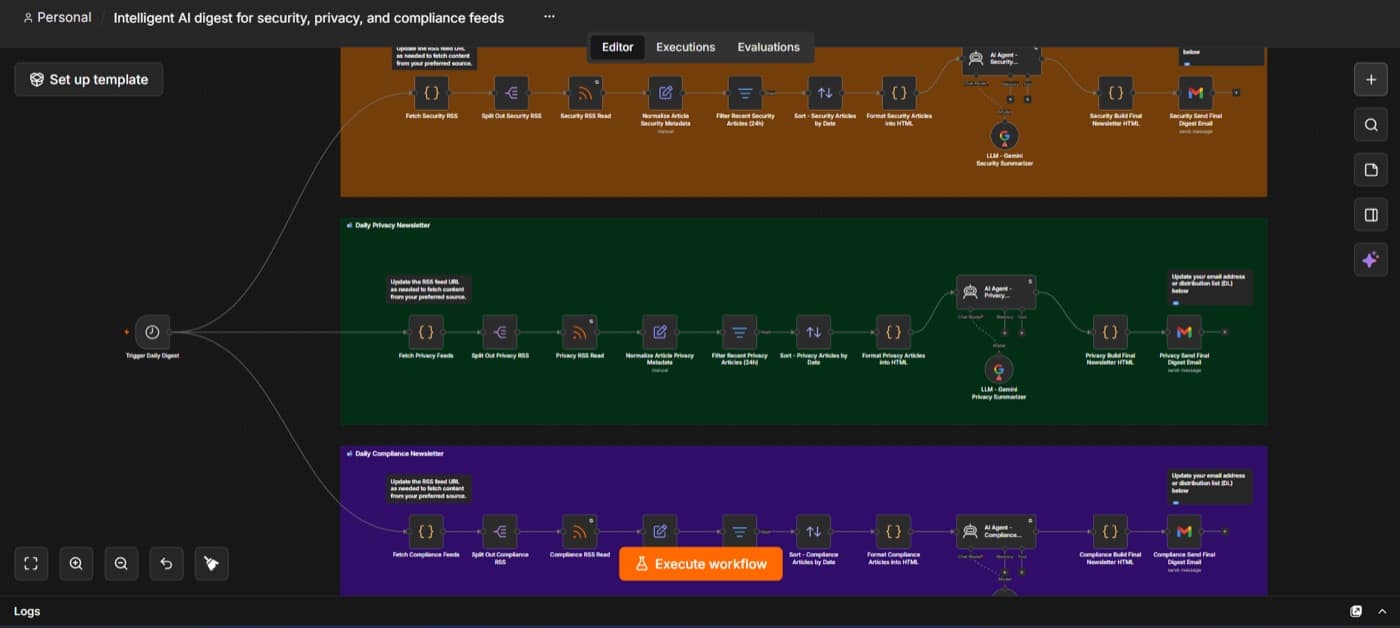Select Split Out Compliance RSS node
The height and width of the screenshot is (628, 1400).
500,531
